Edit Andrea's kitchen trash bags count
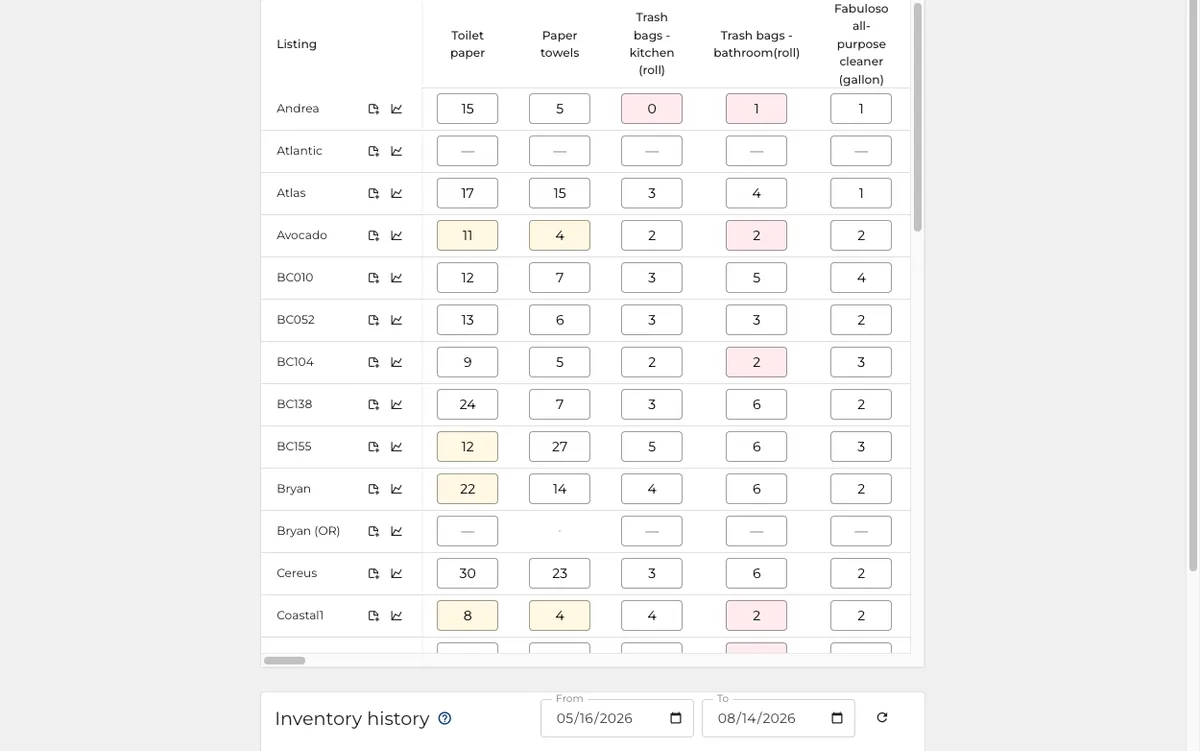Screen dimensions: 1200x751 [x=652, y=109]
